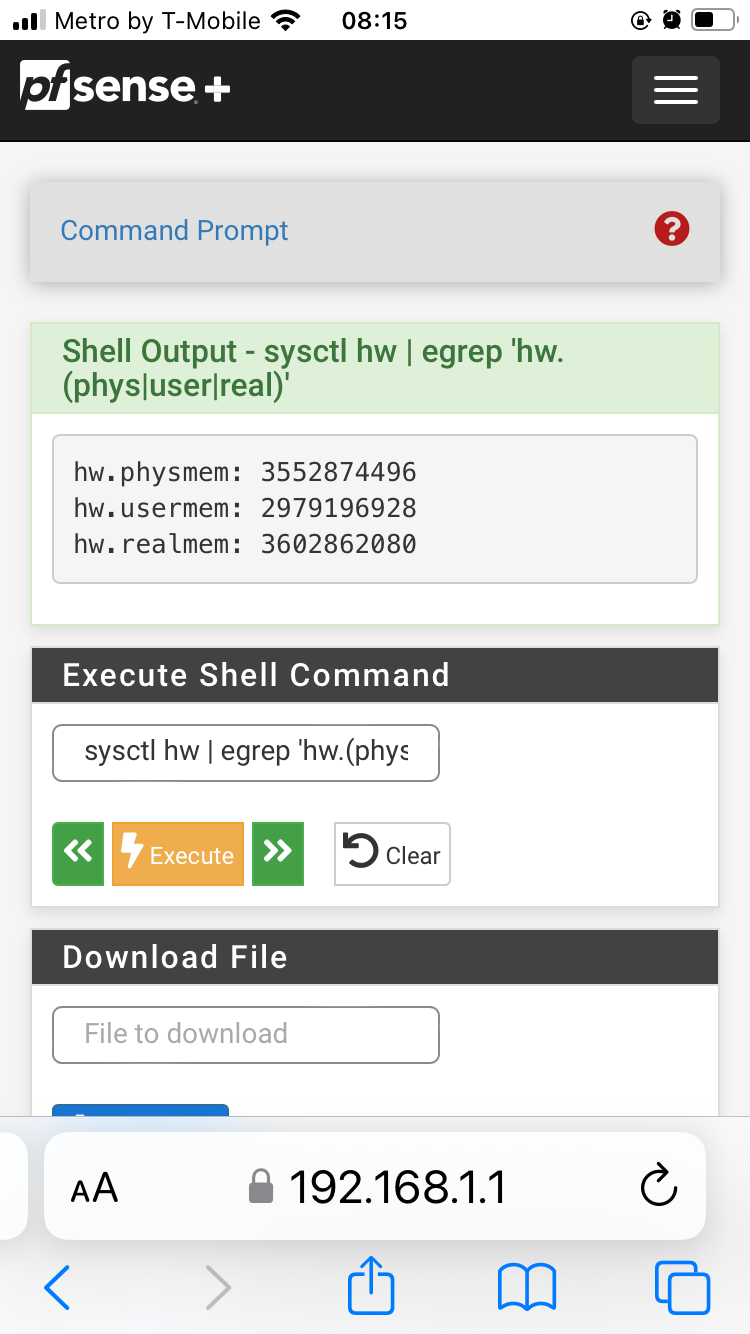Go back with the Safari back arrow

[57, 1287]
